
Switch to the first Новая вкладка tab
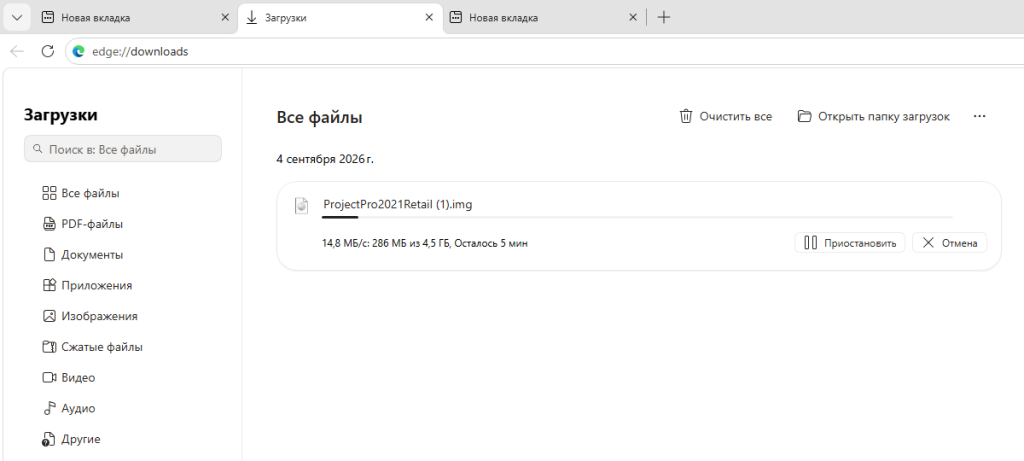136,18
